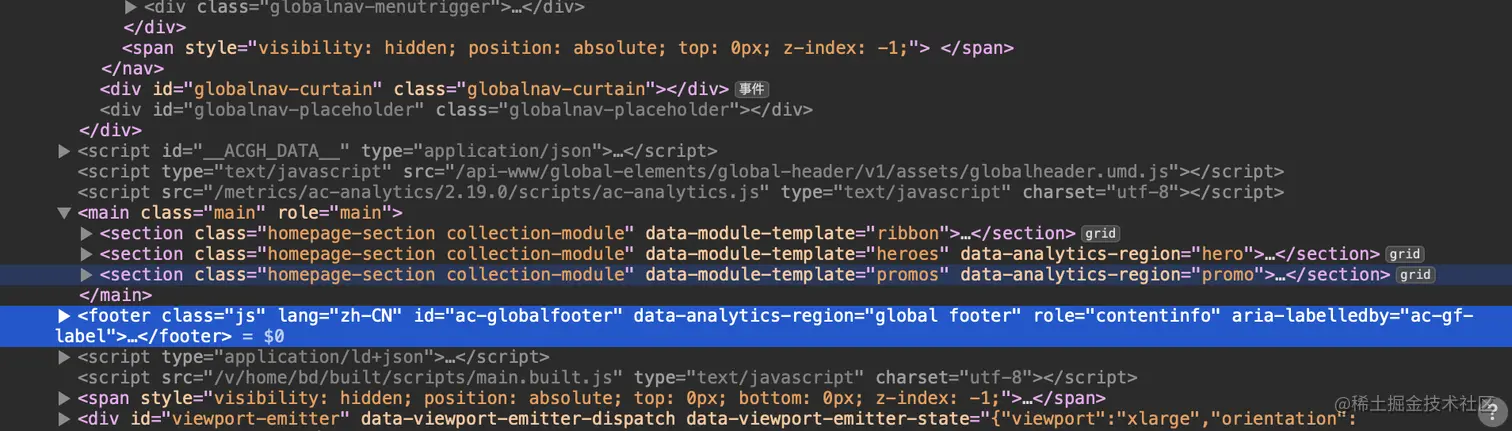Expand the promos section node
The width and height of the screenshot is (1512, 431).
click(86, 275)
